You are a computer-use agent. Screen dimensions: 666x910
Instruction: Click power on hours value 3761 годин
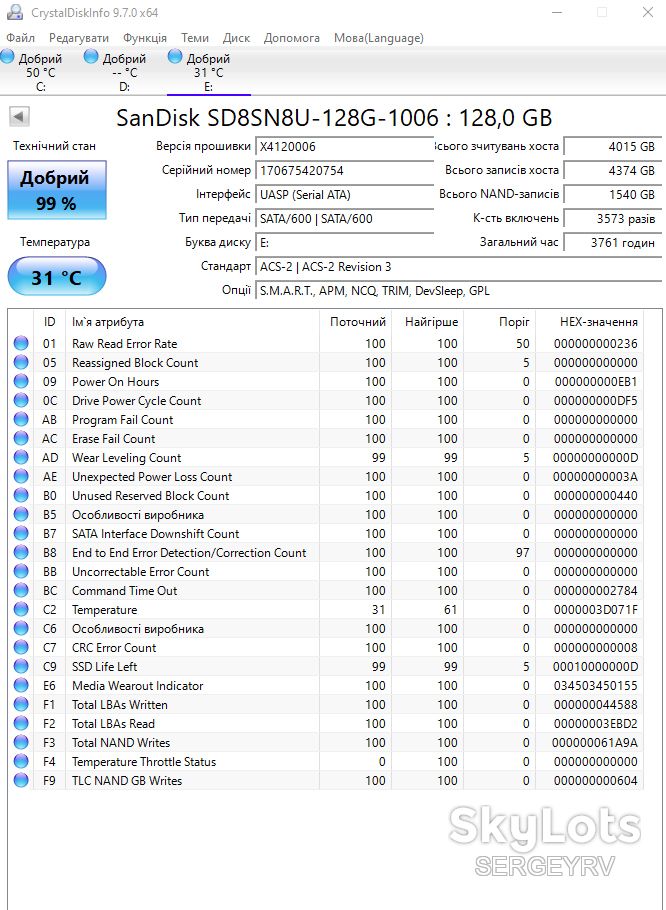(x=612, y=242)
